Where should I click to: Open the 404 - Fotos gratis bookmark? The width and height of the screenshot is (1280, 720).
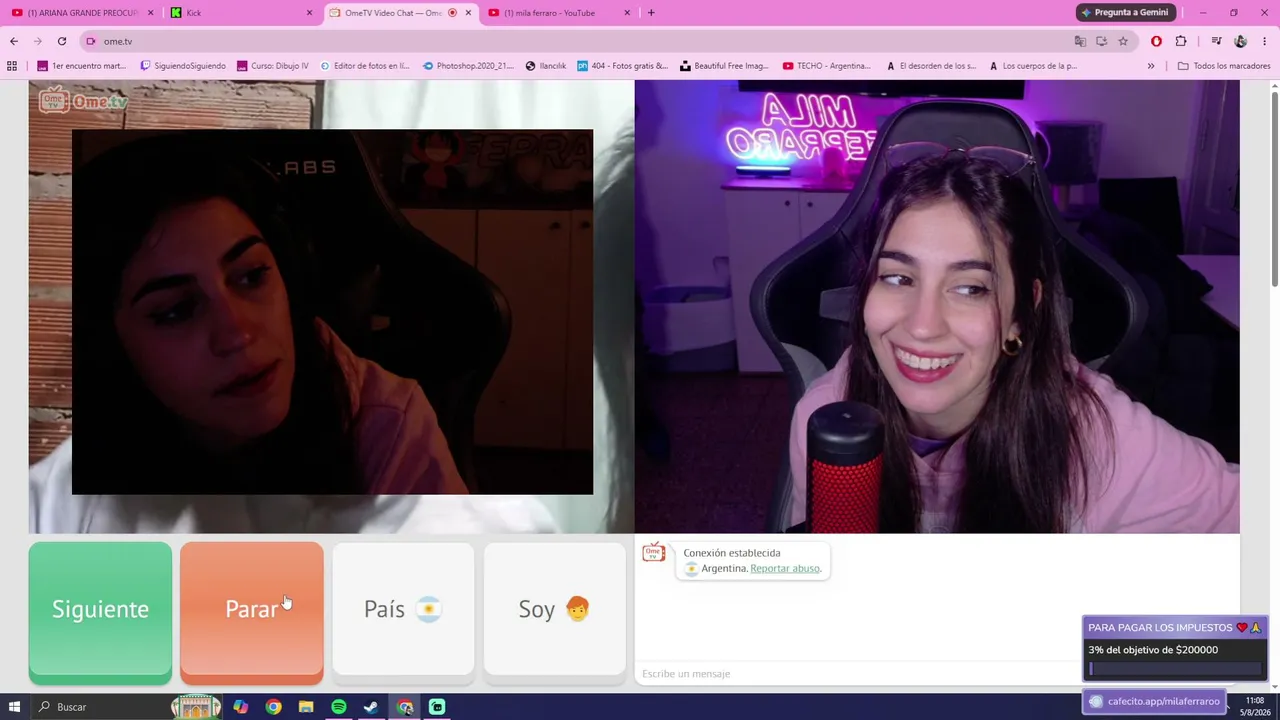coord(623,66)
